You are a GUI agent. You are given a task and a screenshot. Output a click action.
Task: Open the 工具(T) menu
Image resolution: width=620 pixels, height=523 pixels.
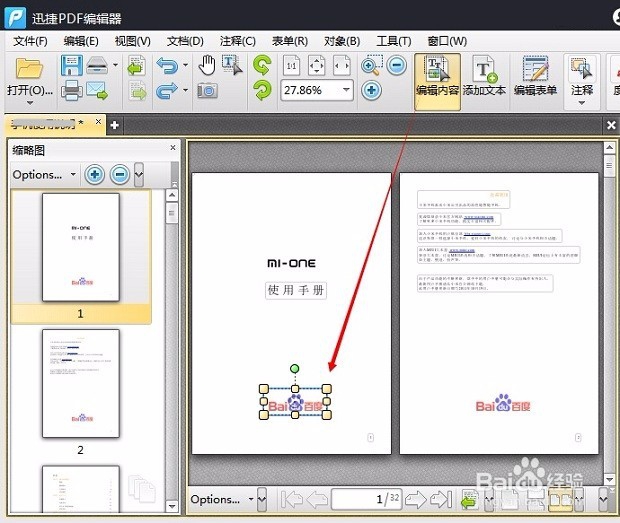tap(394, 41)
